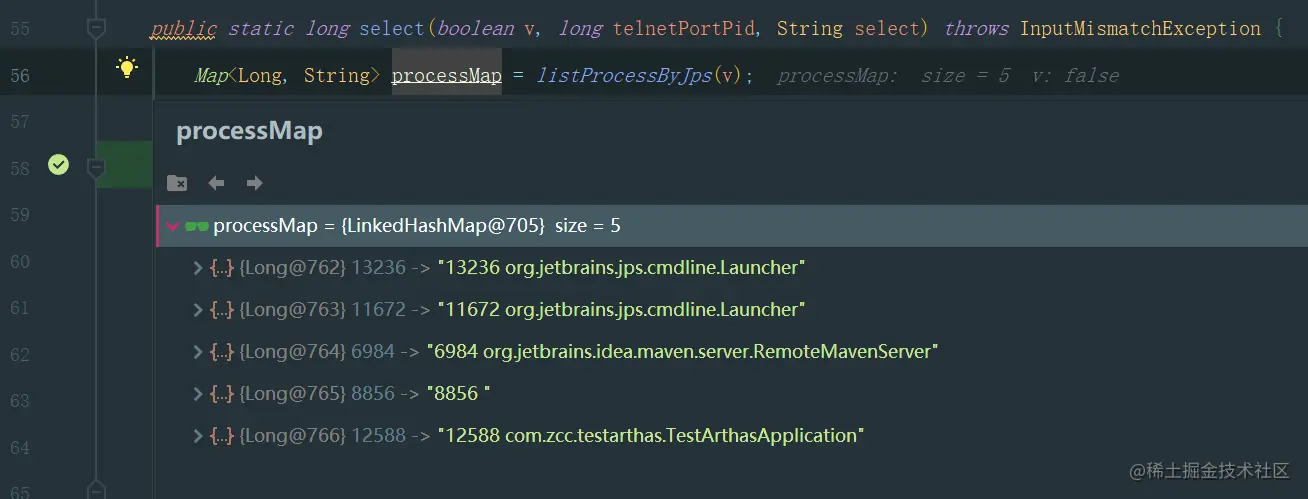Select the TestArthasApplication value row
1308x499 pixels.
pos(731,436)
